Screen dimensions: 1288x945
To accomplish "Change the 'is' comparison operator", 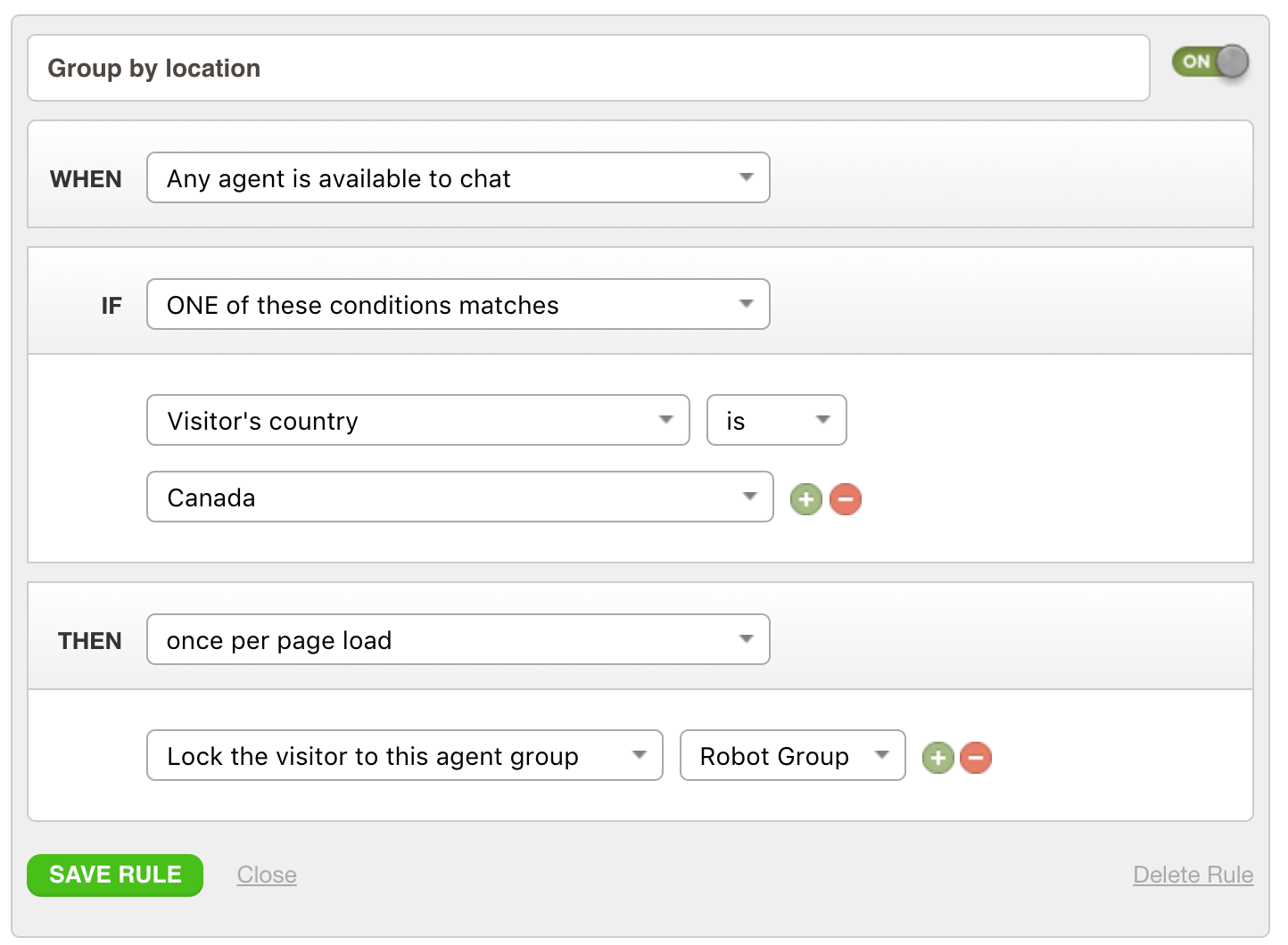I will (x=776, y=421).
